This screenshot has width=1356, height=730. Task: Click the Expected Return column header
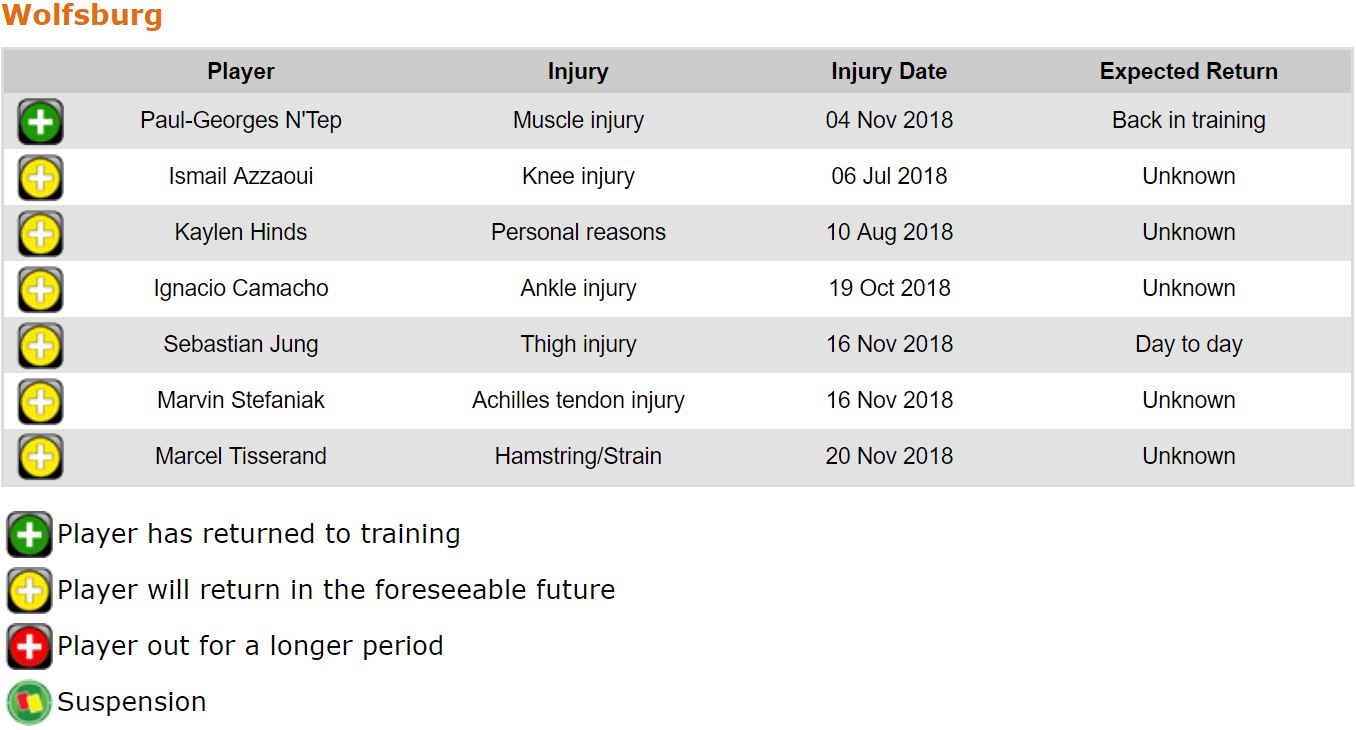[x=1189, y=72]
